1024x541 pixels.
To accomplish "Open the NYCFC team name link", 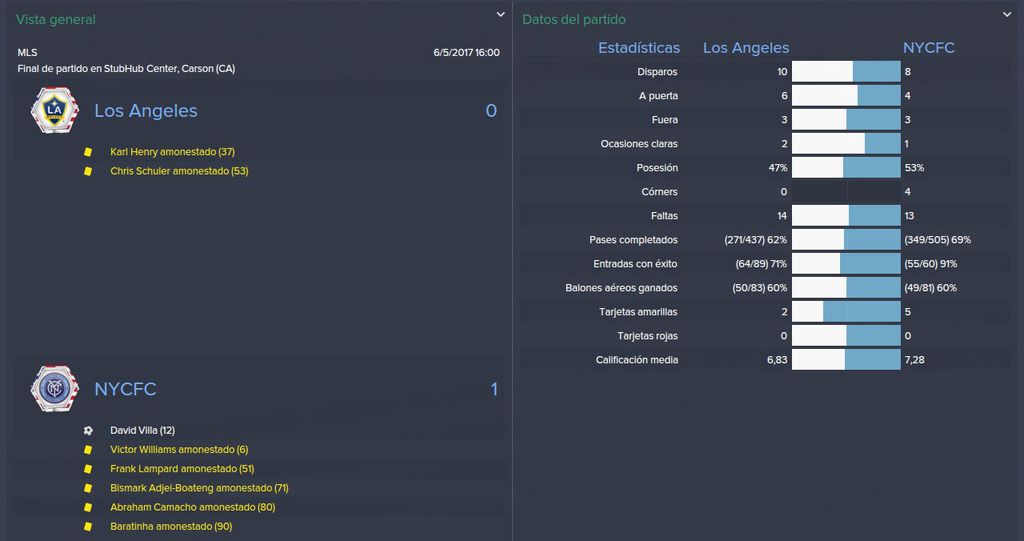I will pos(125,389).
